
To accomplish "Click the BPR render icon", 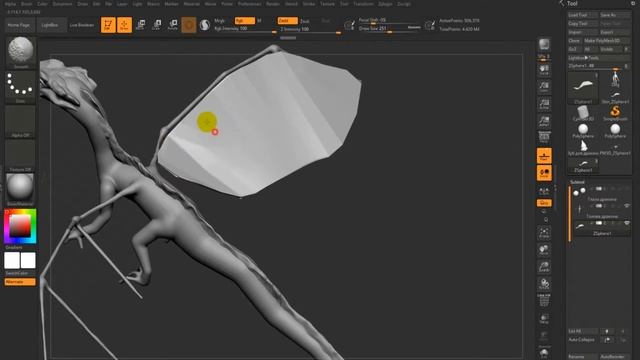I will 544,44.
